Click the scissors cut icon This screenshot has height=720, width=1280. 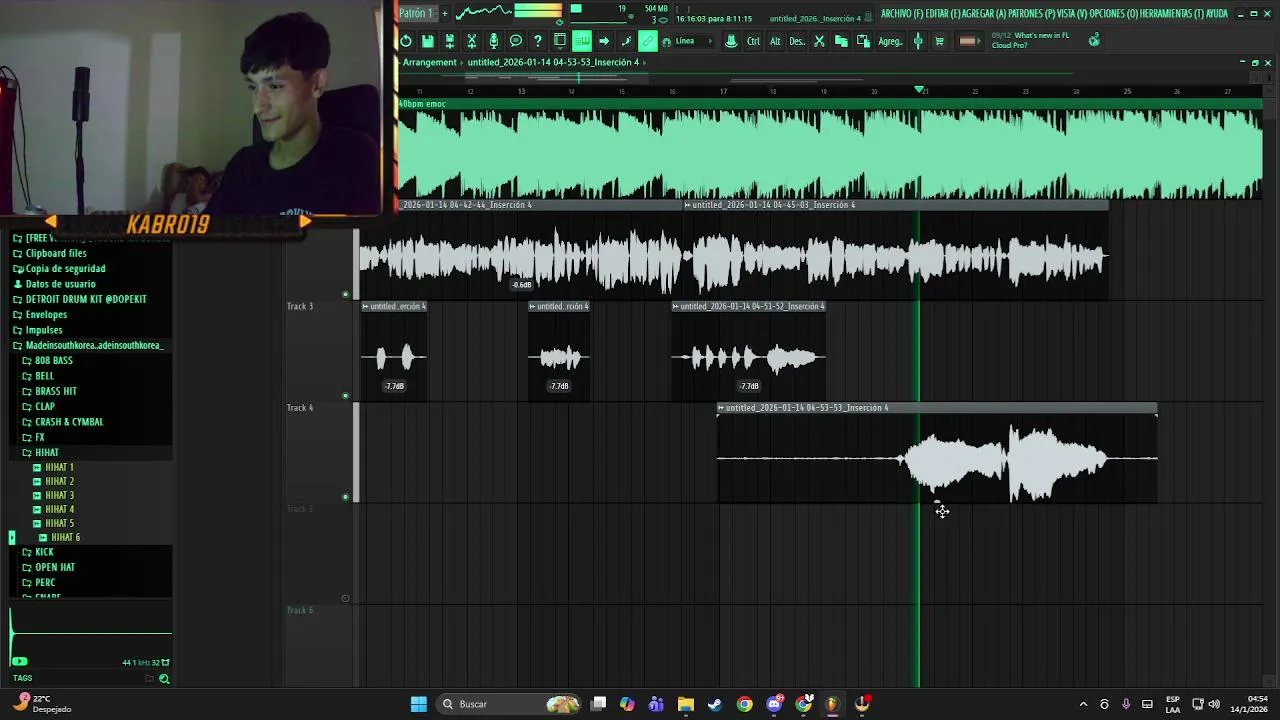click(820, 41)
